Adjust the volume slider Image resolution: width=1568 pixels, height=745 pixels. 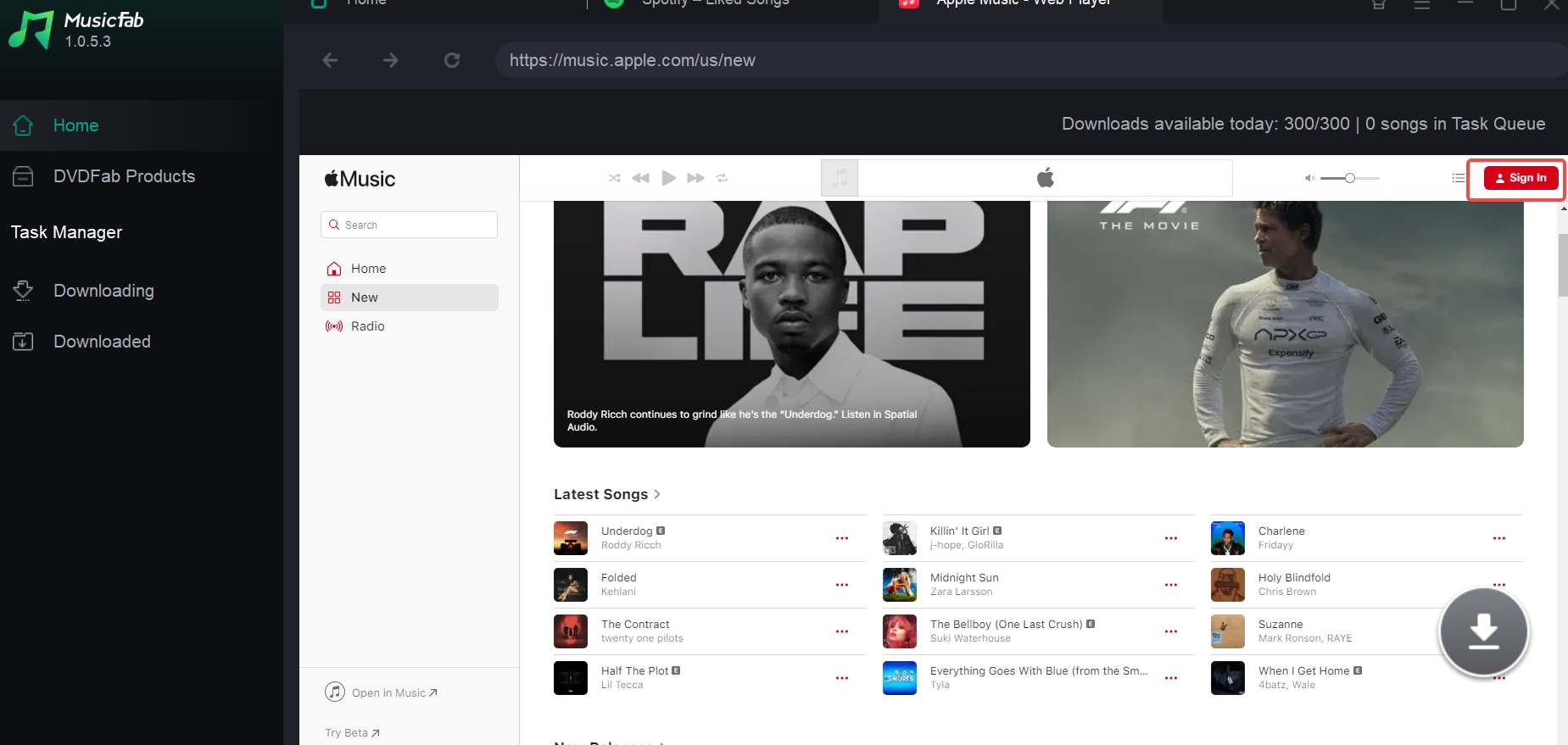tap(1349, 178)
